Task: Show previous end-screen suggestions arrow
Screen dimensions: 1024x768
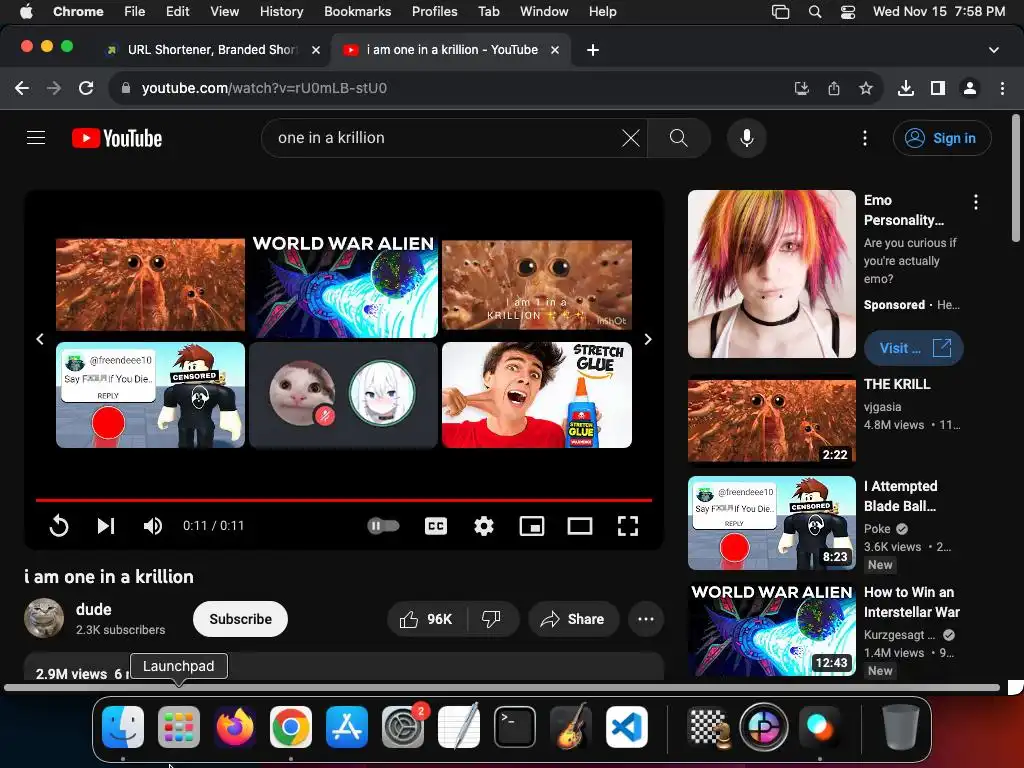Action: [x=40, y=340]
